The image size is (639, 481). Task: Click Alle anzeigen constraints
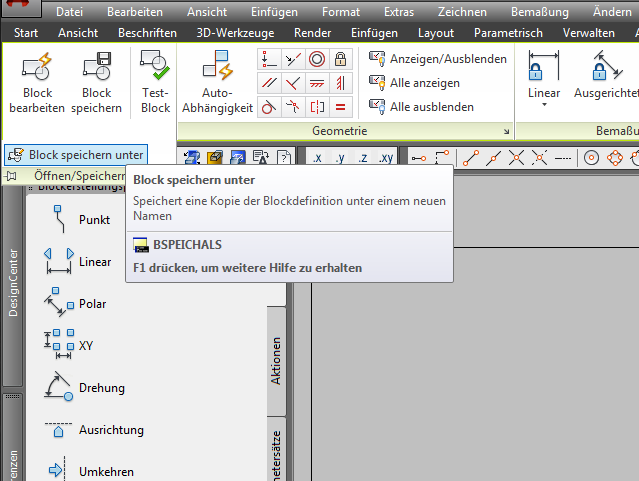pos(414,83)
